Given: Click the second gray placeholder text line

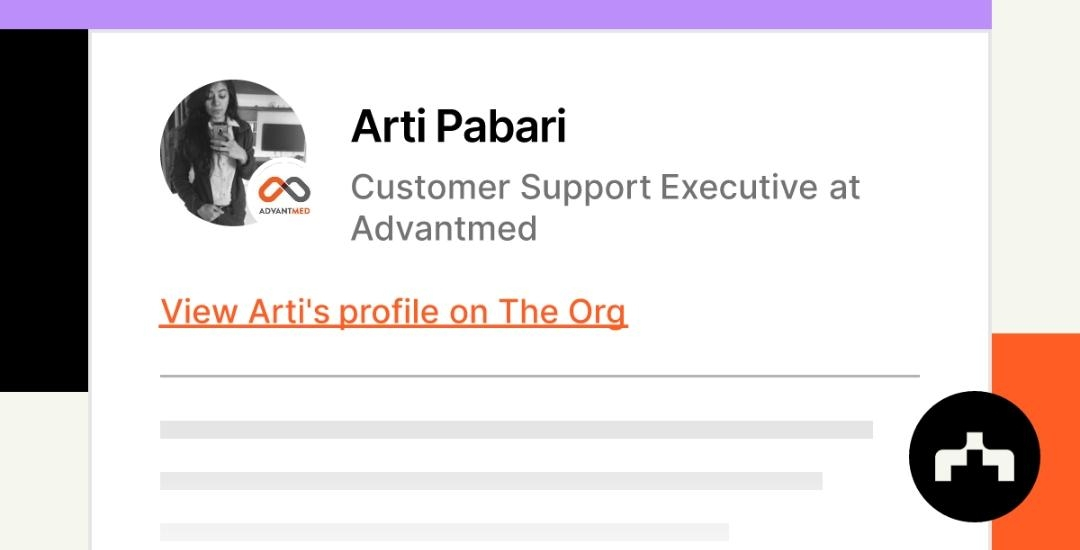Looking at the screenshot, I should pos(490,481).
